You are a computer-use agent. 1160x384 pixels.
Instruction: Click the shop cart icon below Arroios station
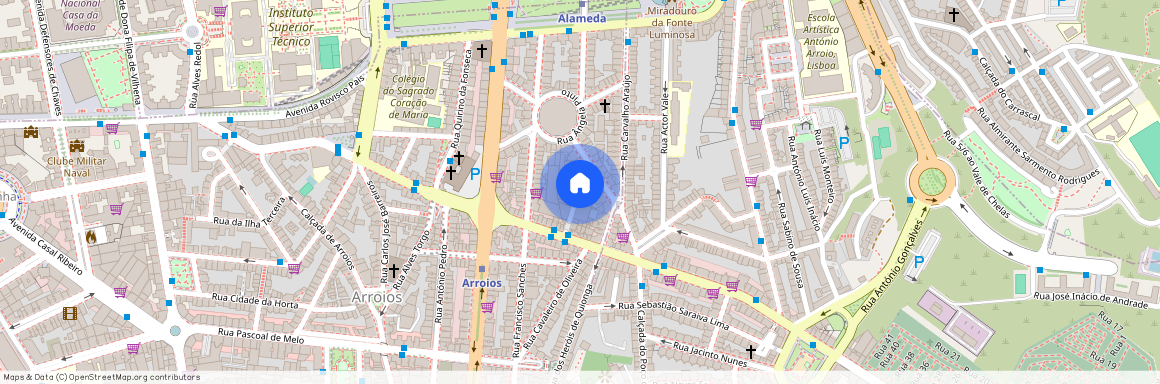pos(486,306)
